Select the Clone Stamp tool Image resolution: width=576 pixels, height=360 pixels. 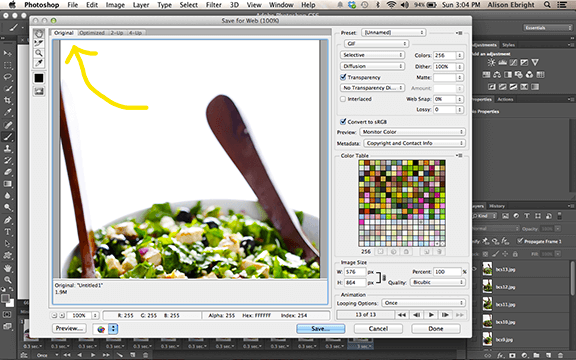[x=7, y=148]
